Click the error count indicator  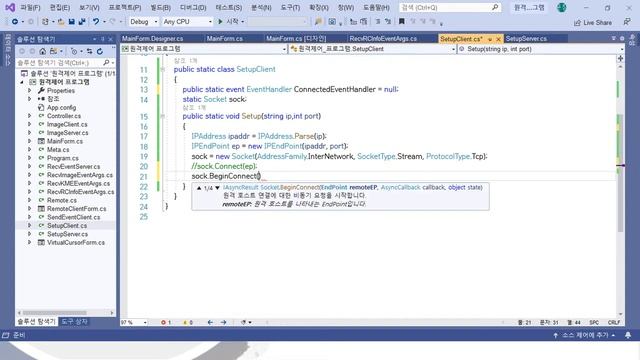(x=166, y=322)
